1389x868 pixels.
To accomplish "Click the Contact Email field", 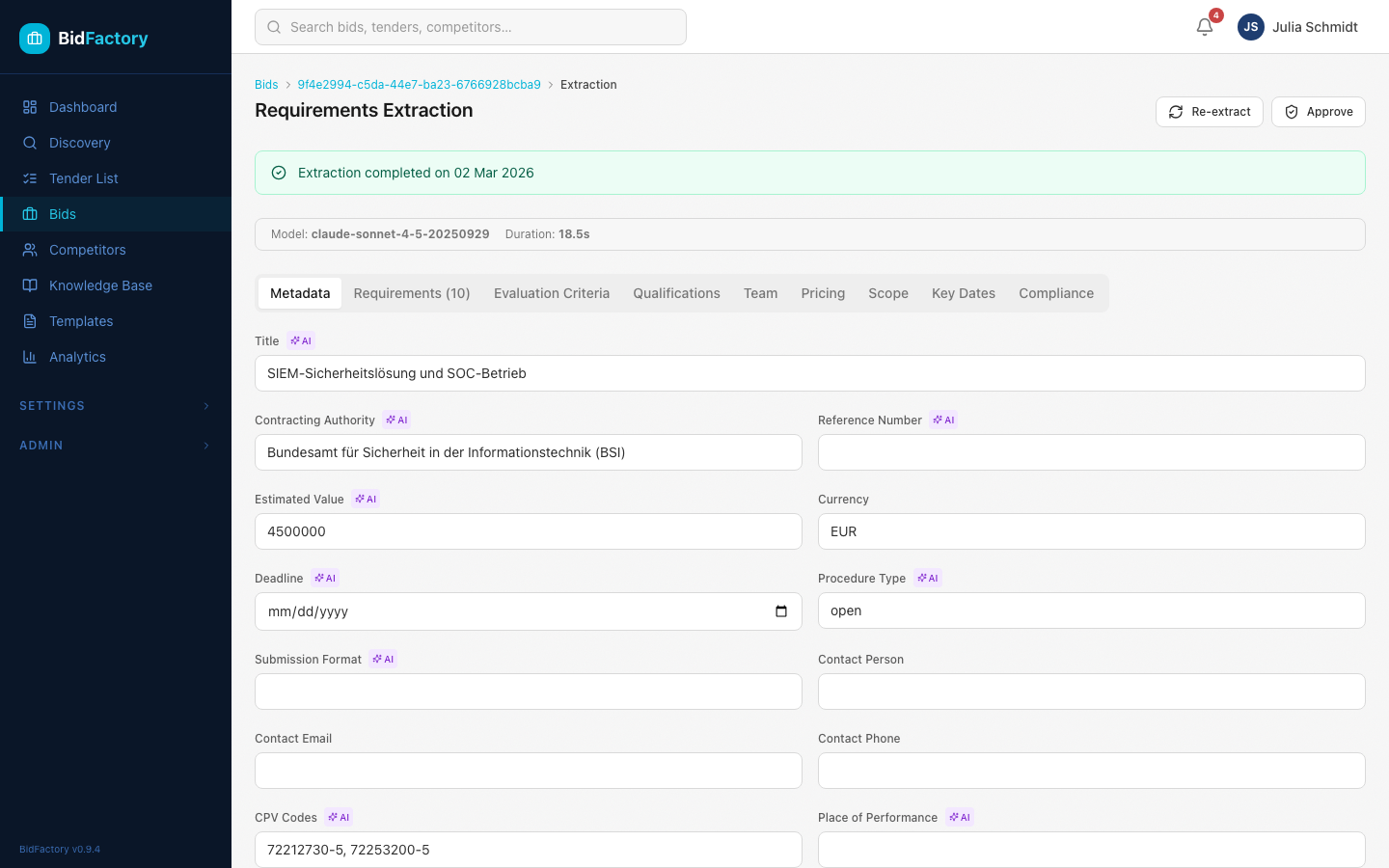I will pos(529,771).
